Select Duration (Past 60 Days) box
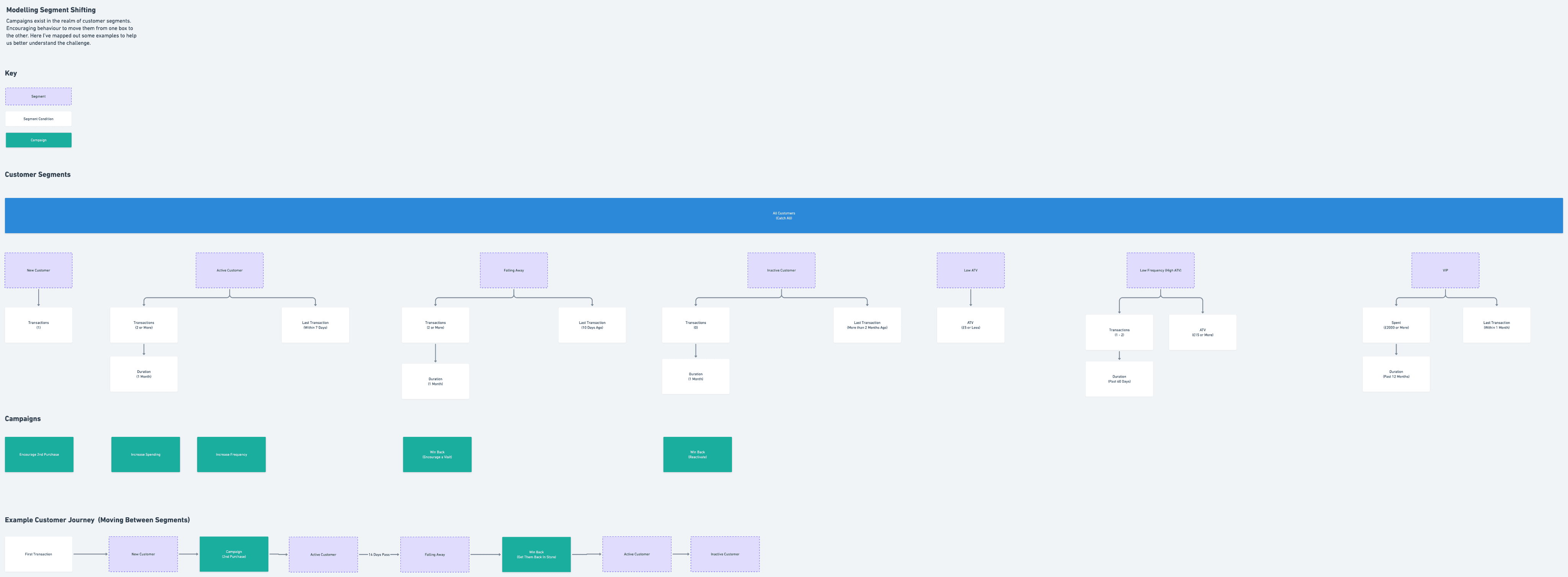The image size is (1568, 577). [x=1119, y=379]
